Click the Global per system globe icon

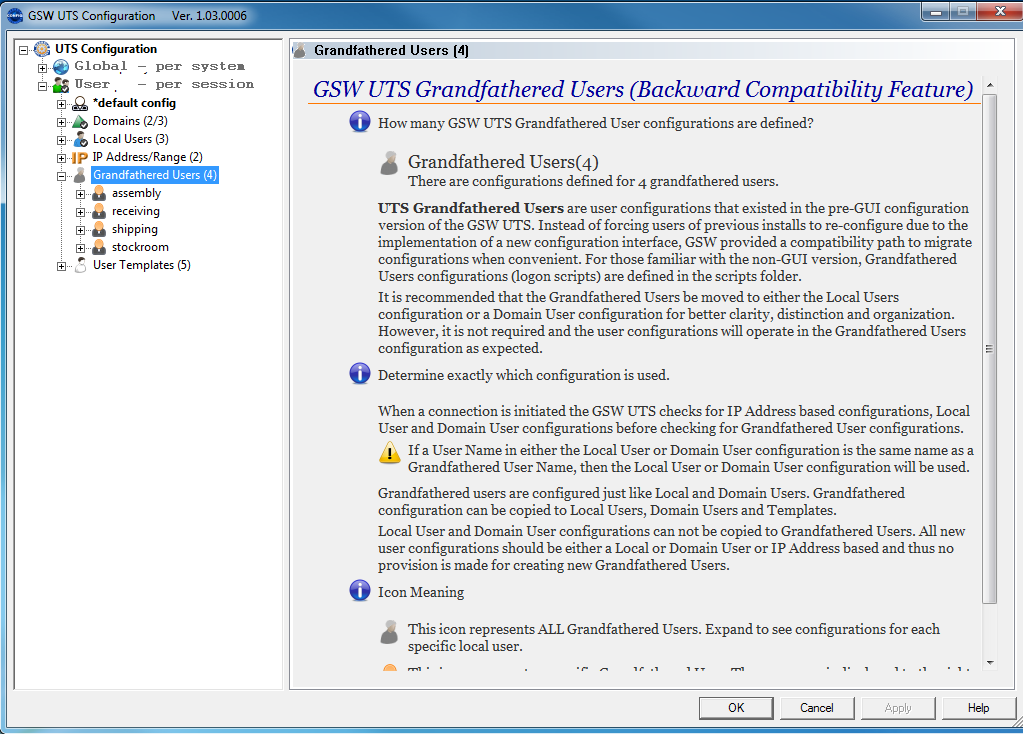tap(61, 67)
